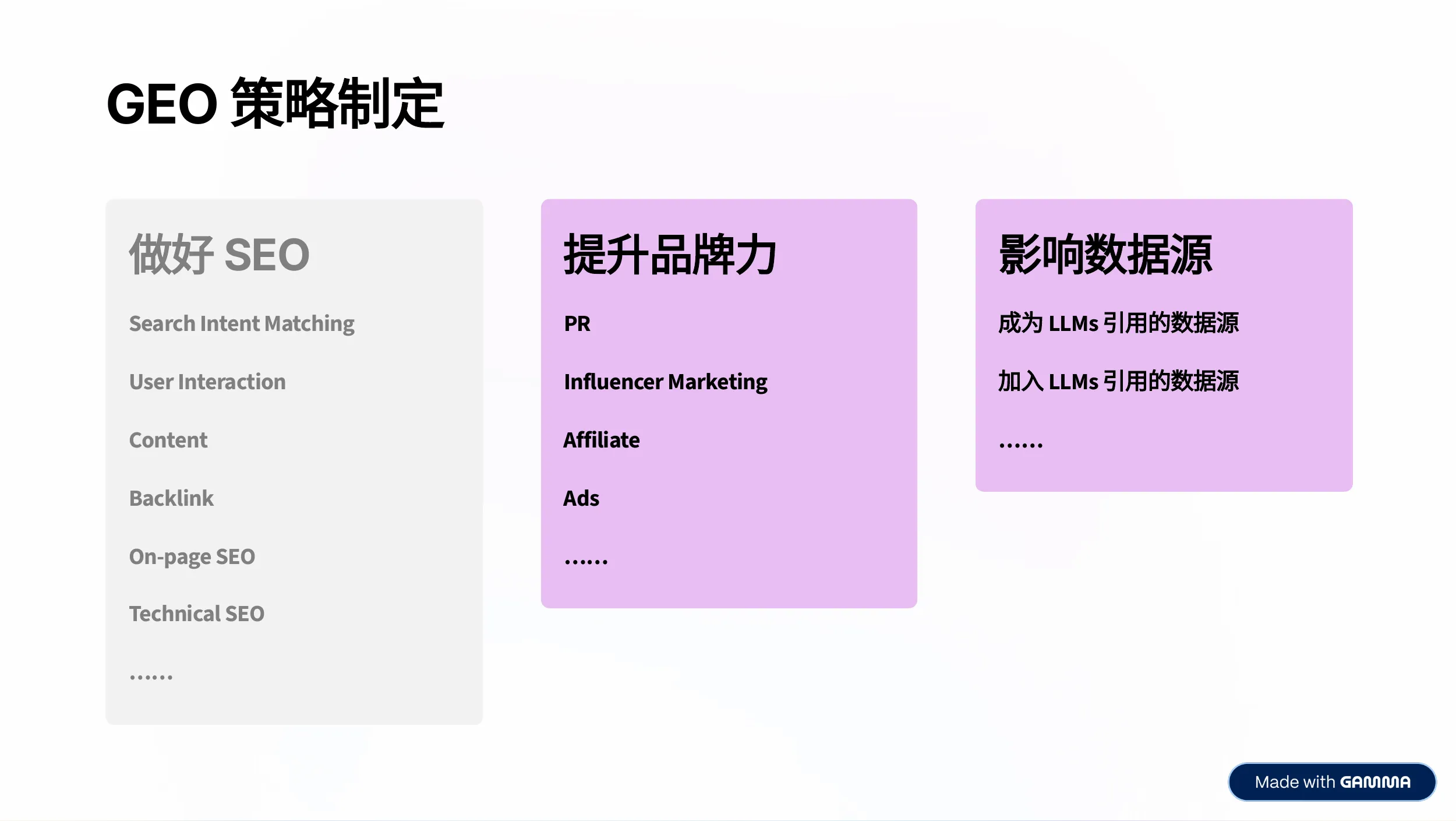This screenshot has height=821, width=1456.
Task: Select the Content entry under 做好 SEO
Action: point(168,441)
